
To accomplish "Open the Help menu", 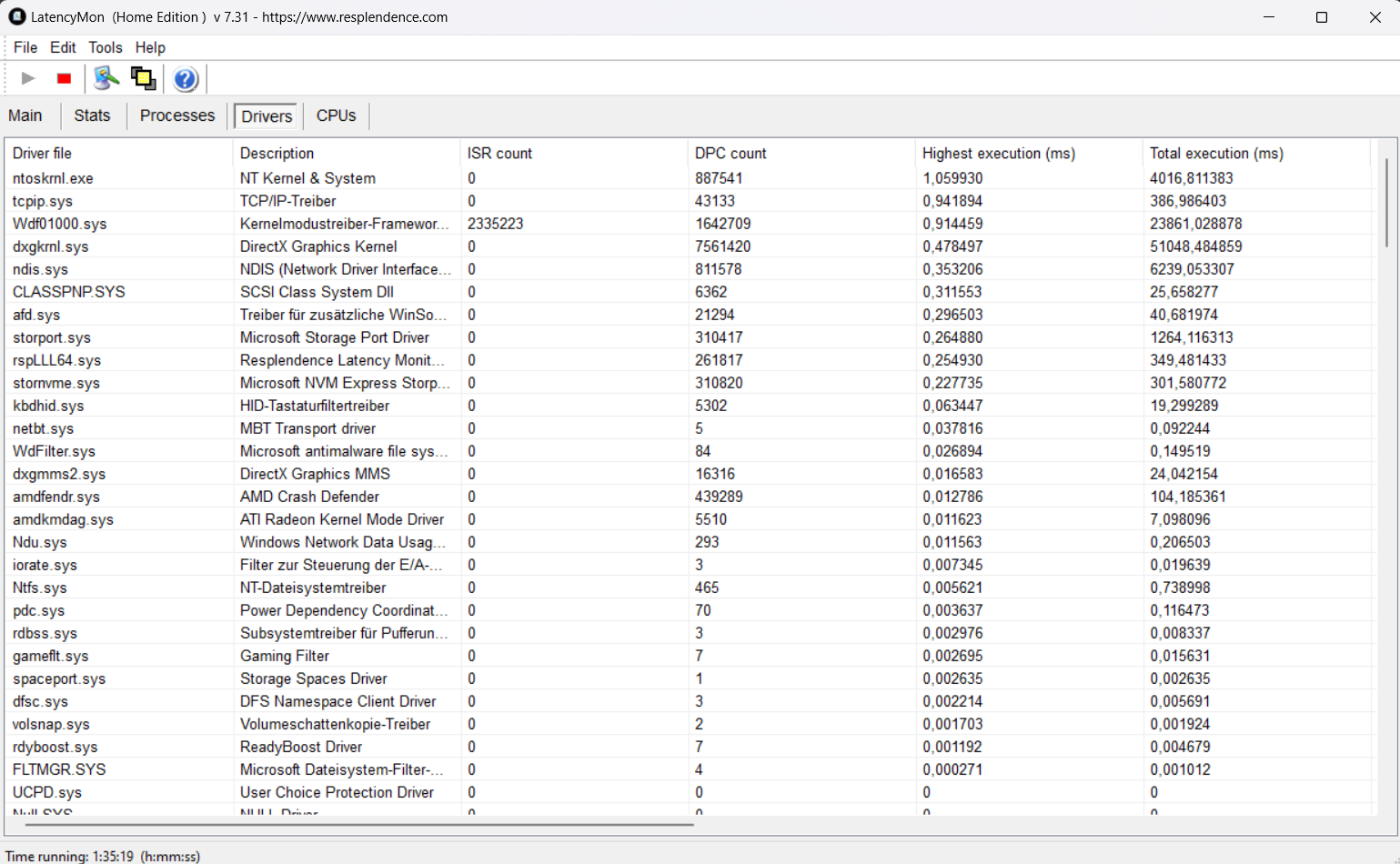I will tap(150, 47).
